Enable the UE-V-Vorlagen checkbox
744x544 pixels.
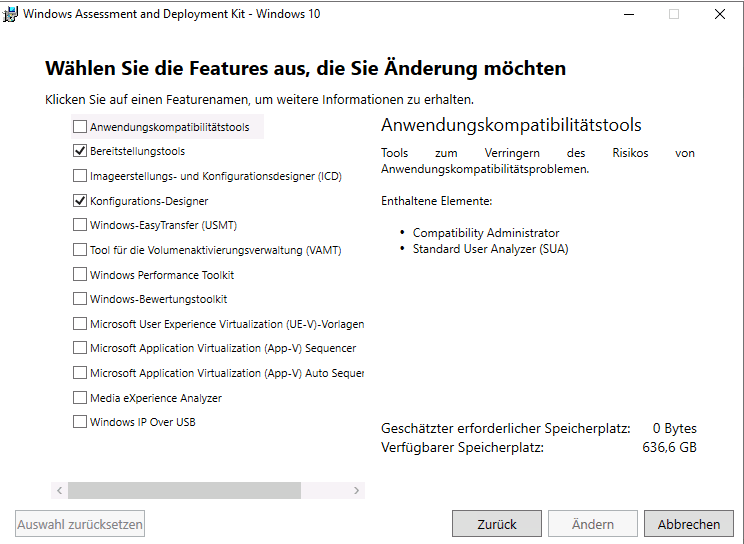click(x=80, y=324)
